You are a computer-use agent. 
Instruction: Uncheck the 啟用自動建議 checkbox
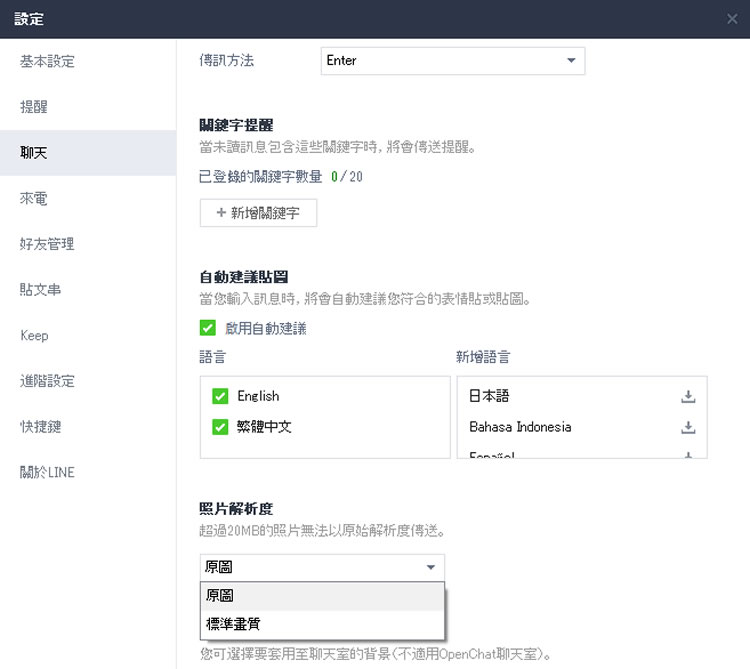(x=209, y=328)
